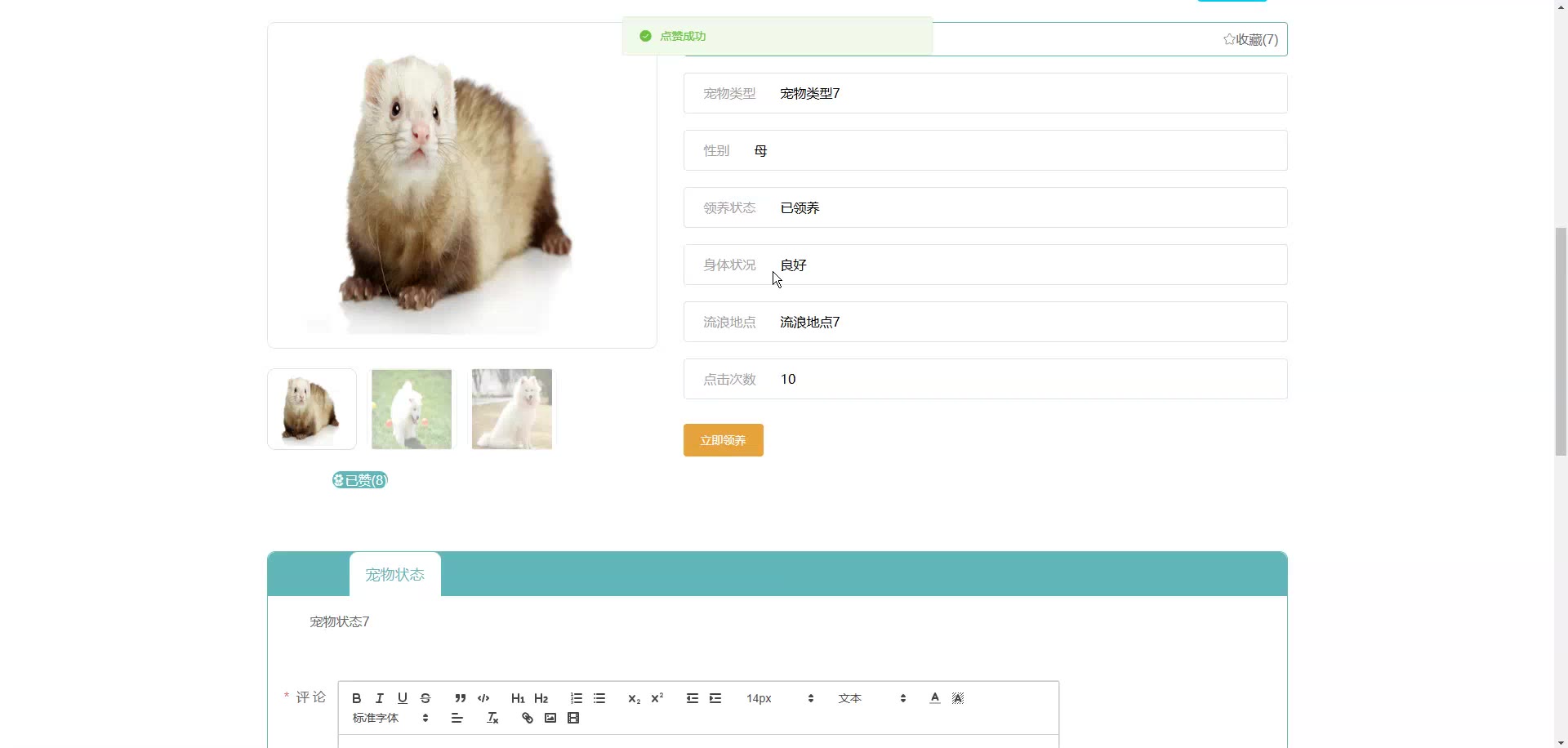Insert a blockquote in the editor
Viewport: 1568px width, 748px height.
(x=461, y=698)
